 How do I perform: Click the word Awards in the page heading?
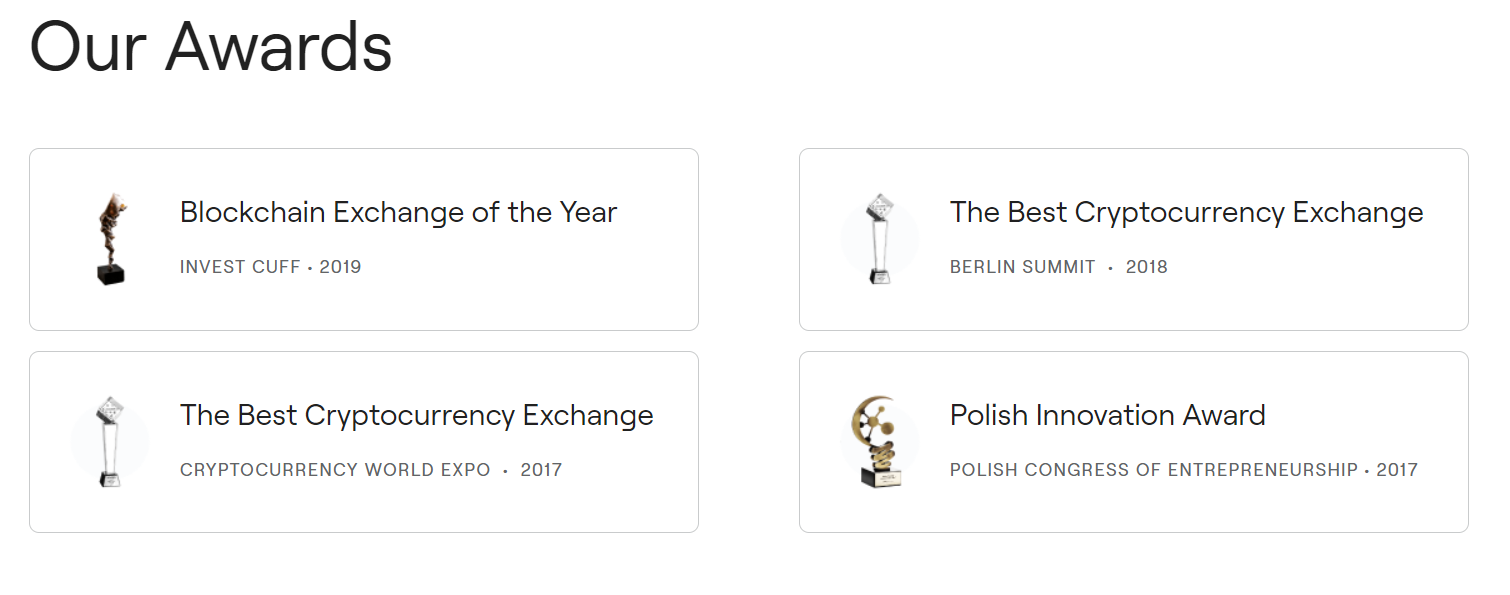279,47
